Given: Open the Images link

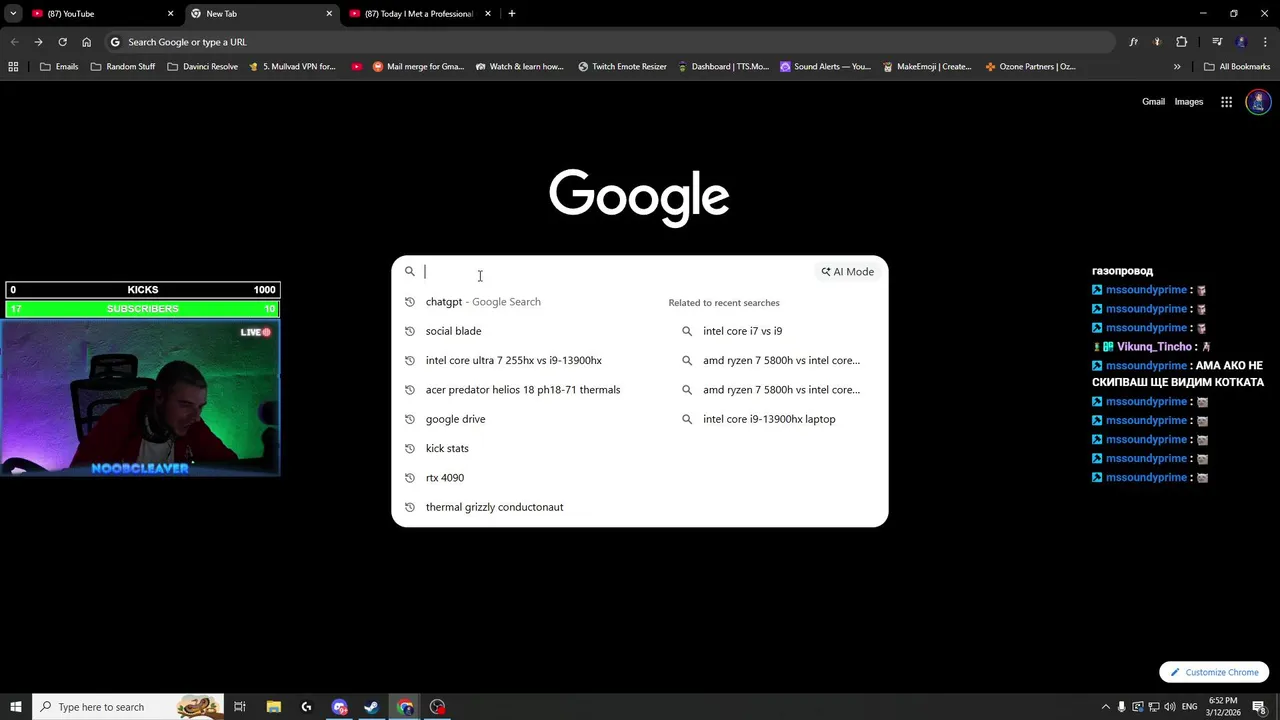Looking at the screenshot, I should 1189,102.
